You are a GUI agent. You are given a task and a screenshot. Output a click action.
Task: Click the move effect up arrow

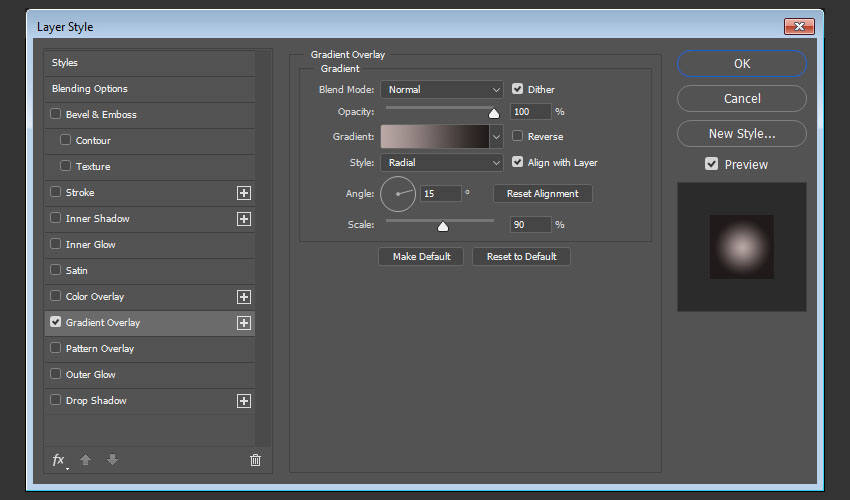click(x=86, y=460)
